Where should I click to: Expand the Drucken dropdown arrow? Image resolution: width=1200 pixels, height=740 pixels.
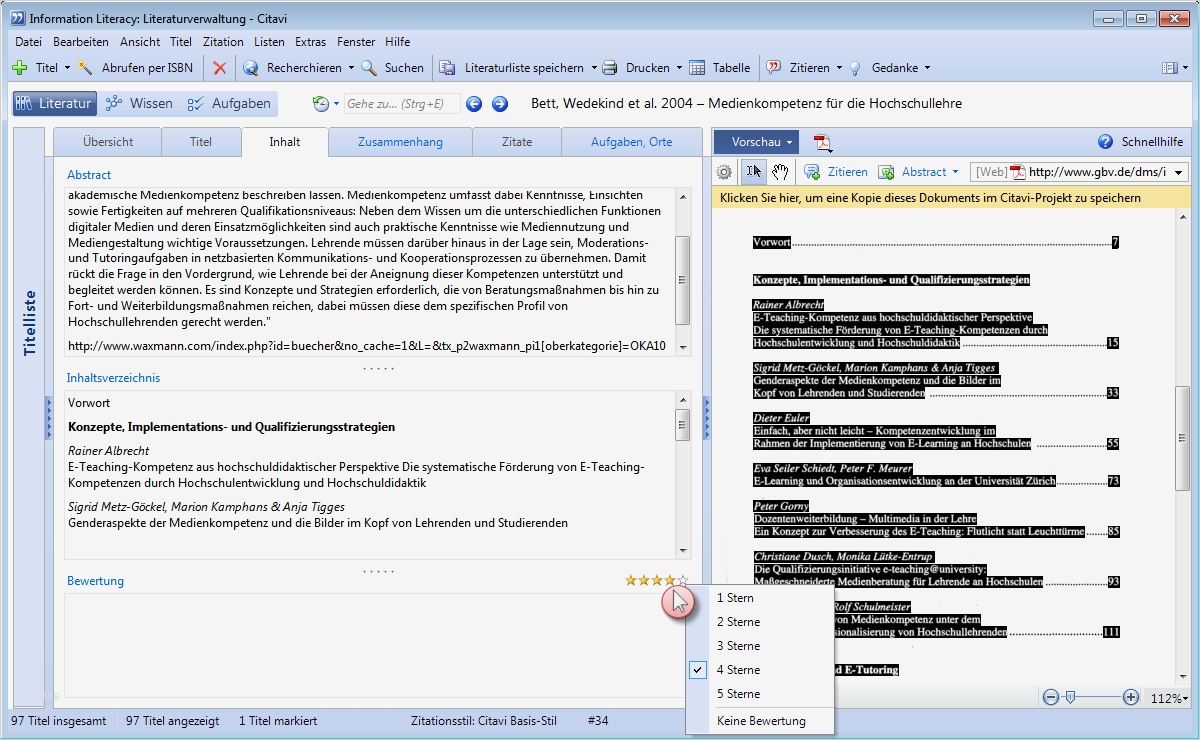[x=679, y=68]
